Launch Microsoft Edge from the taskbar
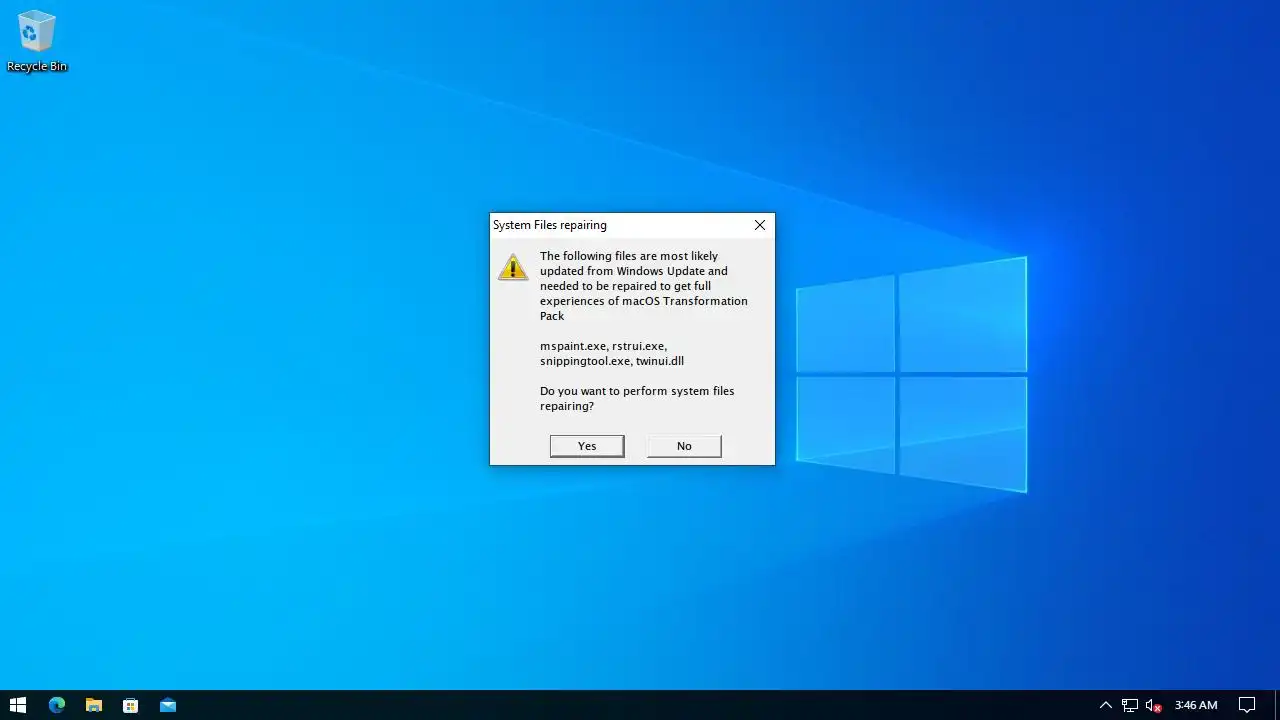The image size is (1280, 720). click(x=57, y=705)
